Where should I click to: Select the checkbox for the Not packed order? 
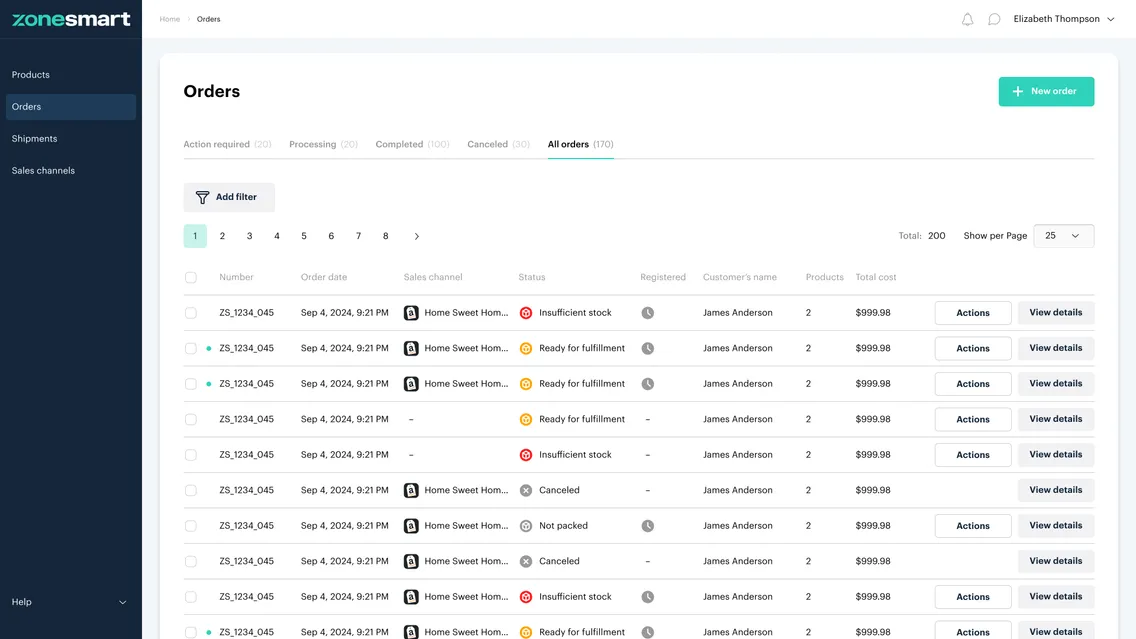pos(191,526)
